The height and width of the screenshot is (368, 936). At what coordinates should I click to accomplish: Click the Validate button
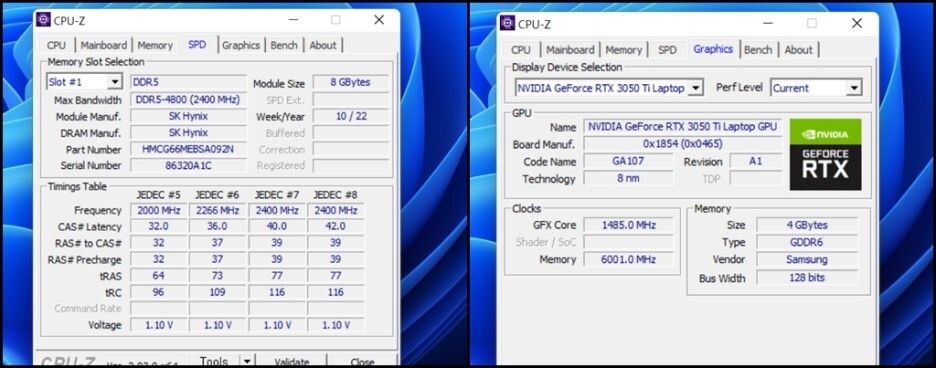coord(292,361)
